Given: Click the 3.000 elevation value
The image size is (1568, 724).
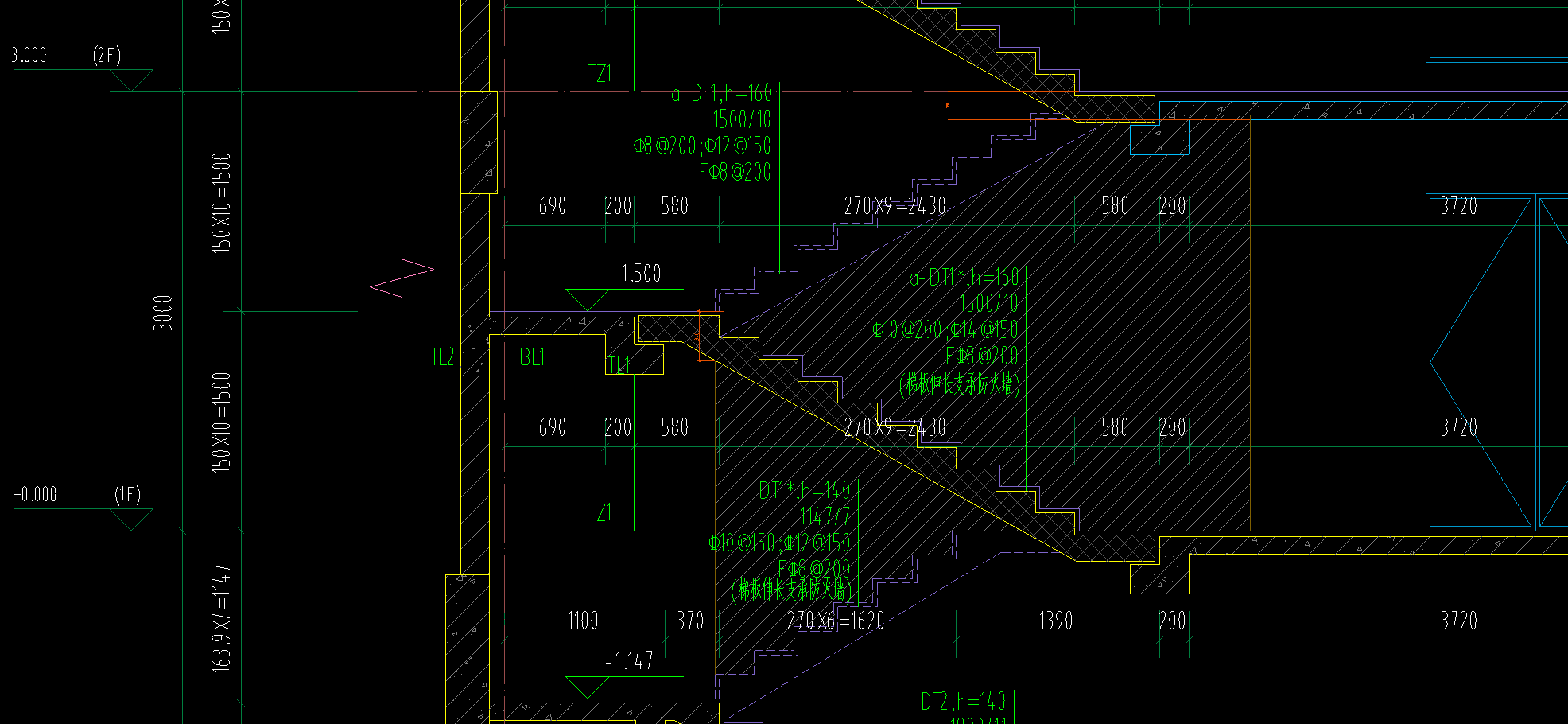Looking at the screenshot, I should [29, 56].
